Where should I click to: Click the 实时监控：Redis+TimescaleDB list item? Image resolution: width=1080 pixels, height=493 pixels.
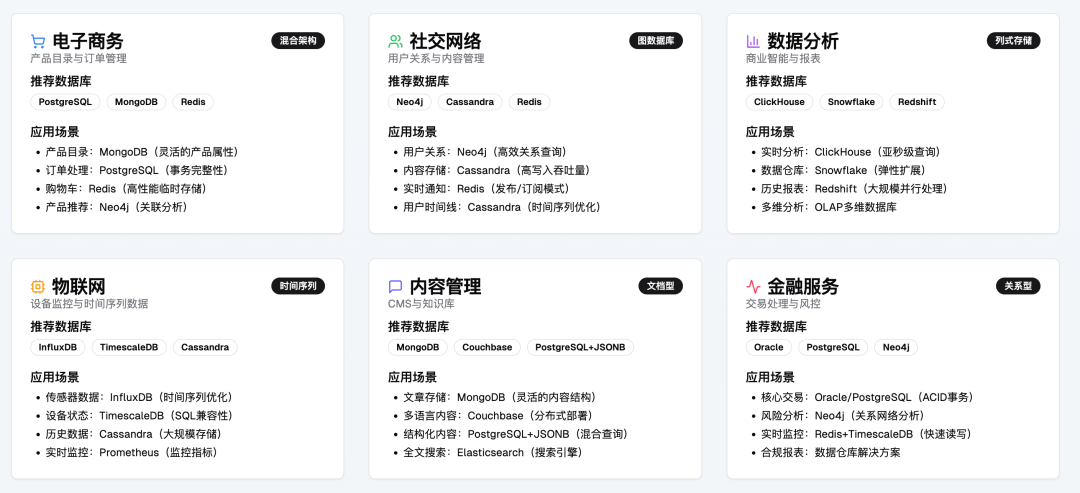tap(866, 434)
